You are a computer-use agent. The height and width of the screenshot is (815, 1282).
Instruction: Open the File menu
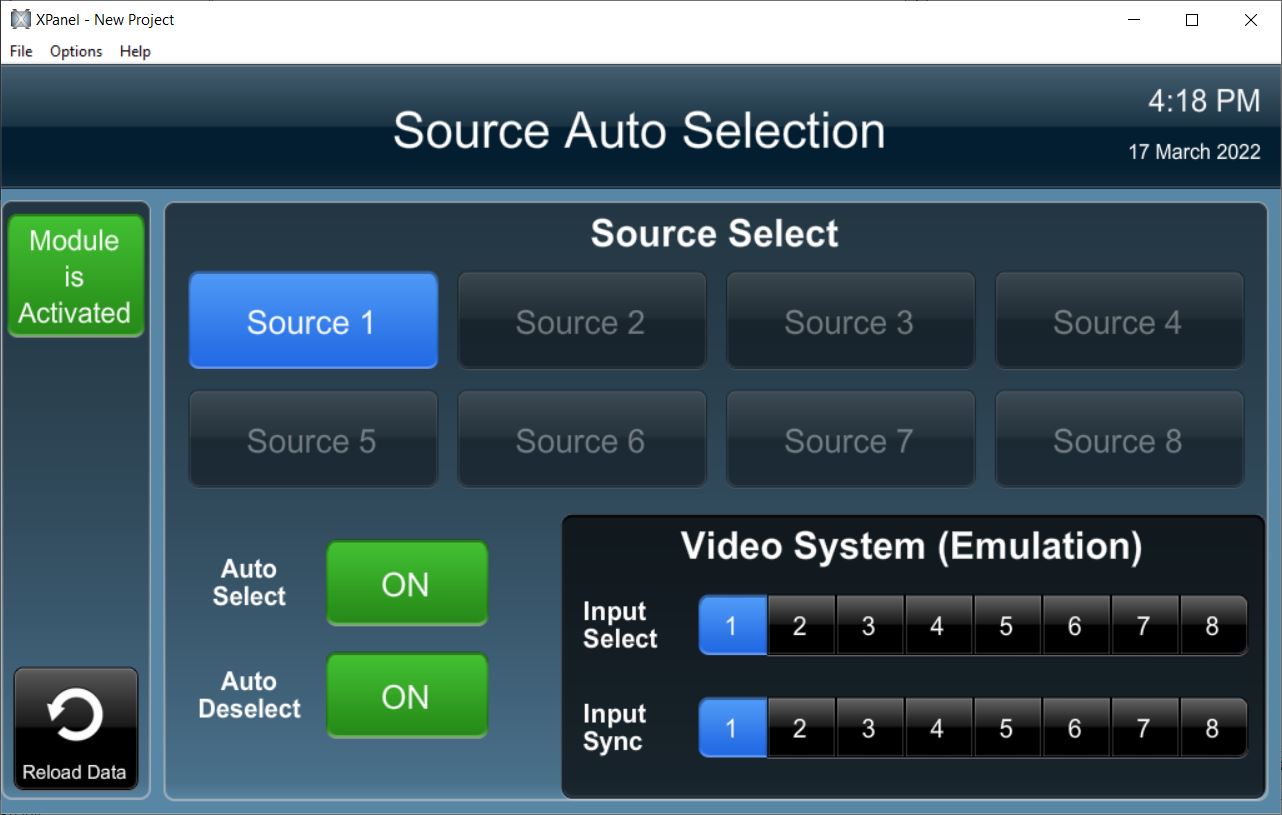[19, 51]
